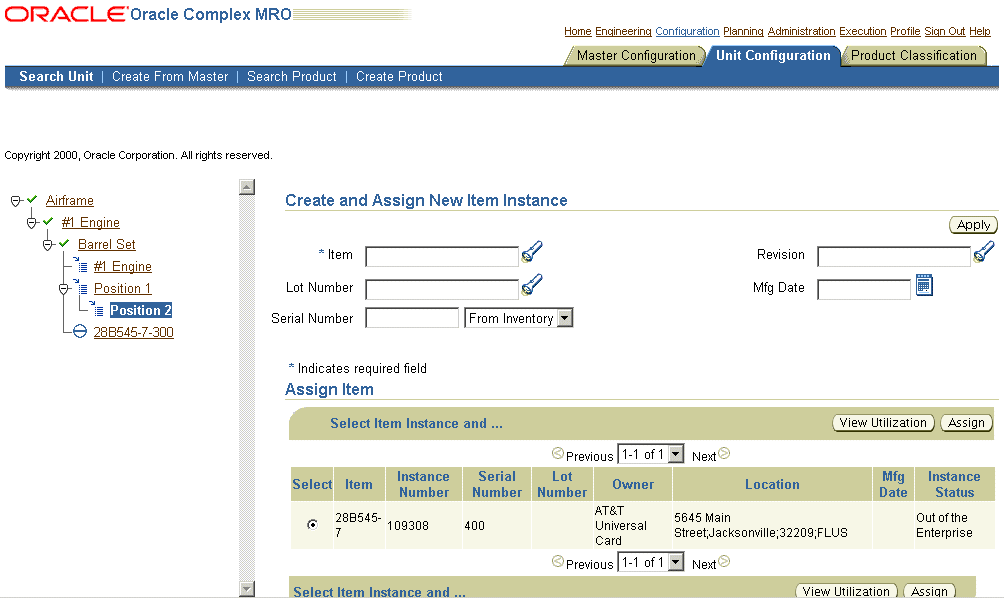Collapse the Barrel Set tree node

48,245
